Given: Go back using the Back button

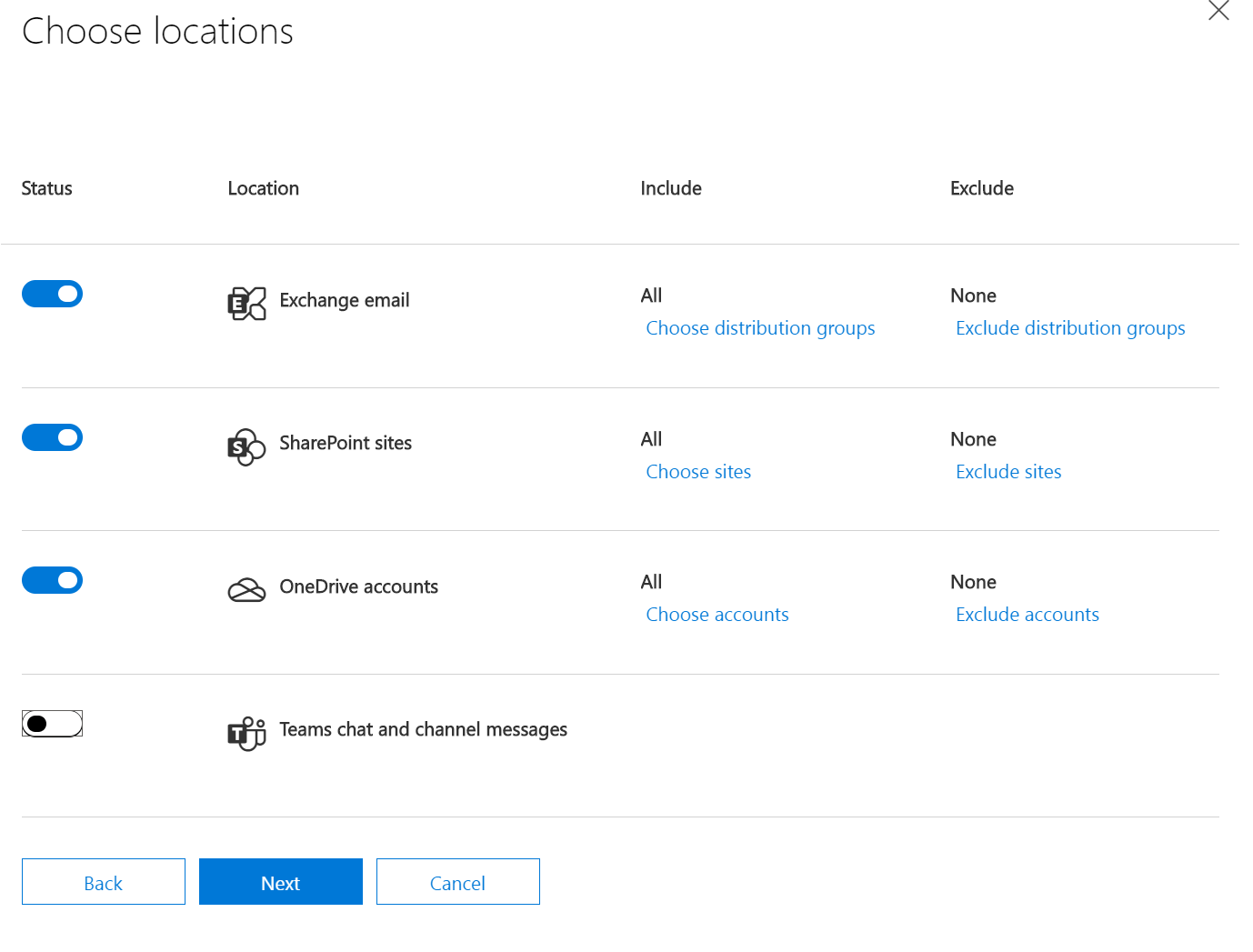Looking at the screenshot, I should (103, 881).
